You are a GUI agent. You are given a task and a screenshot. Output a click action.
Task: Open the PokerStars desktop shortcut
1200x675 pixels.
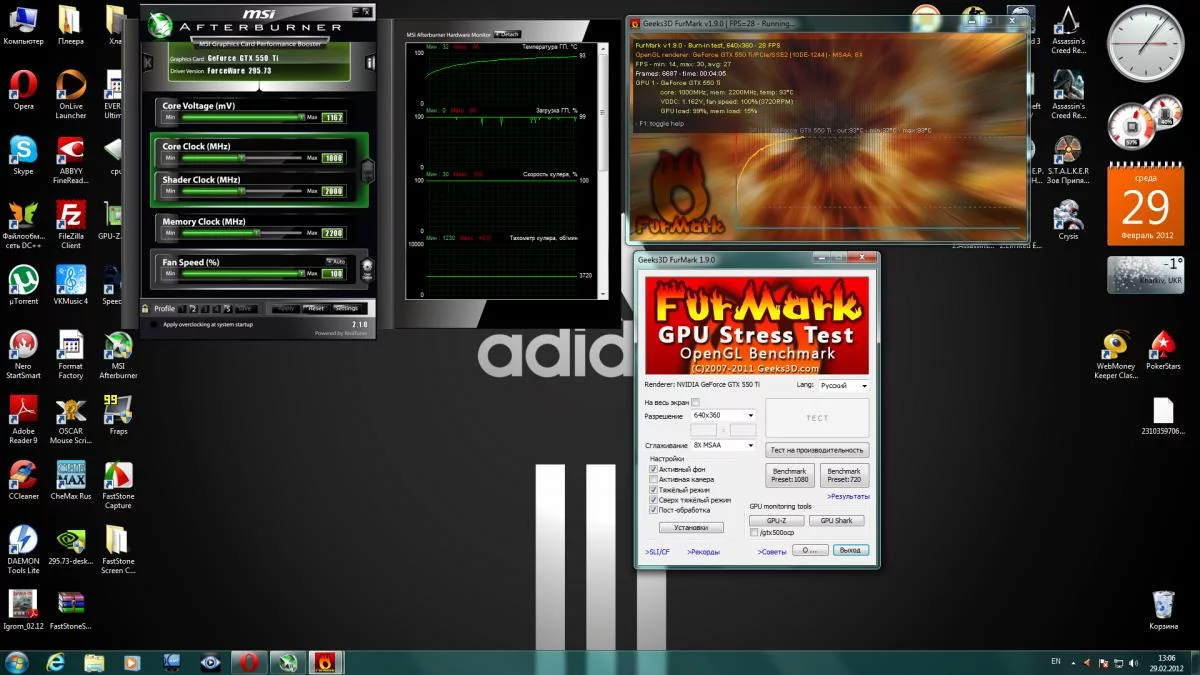(x=1163, y=350)
